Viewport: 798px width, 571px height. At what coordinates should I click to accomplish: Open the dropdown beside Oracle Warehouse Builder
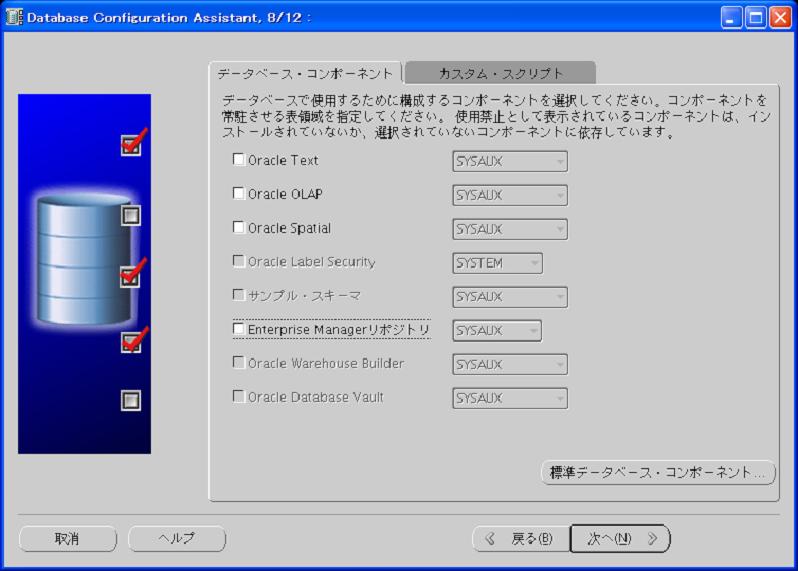[x=510, y=364]
